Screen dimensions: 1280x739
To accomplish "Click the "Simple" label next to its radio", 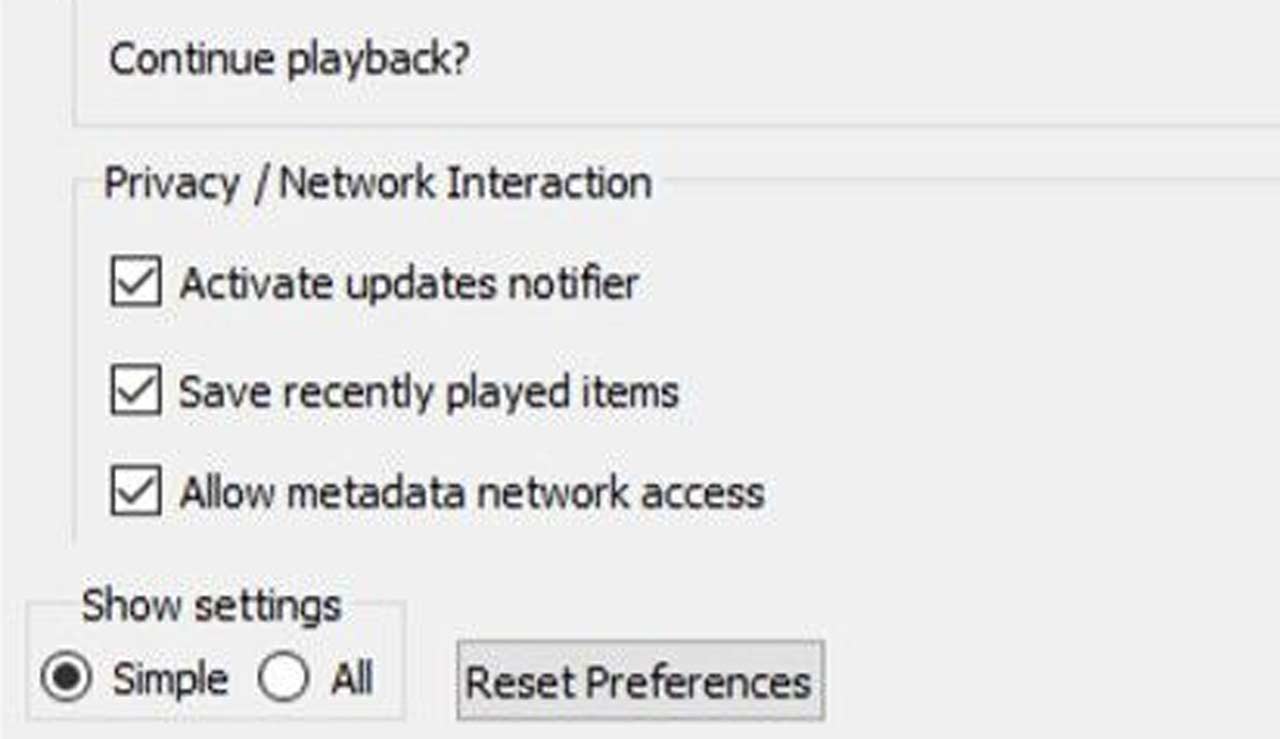I will tap(170, 680).
